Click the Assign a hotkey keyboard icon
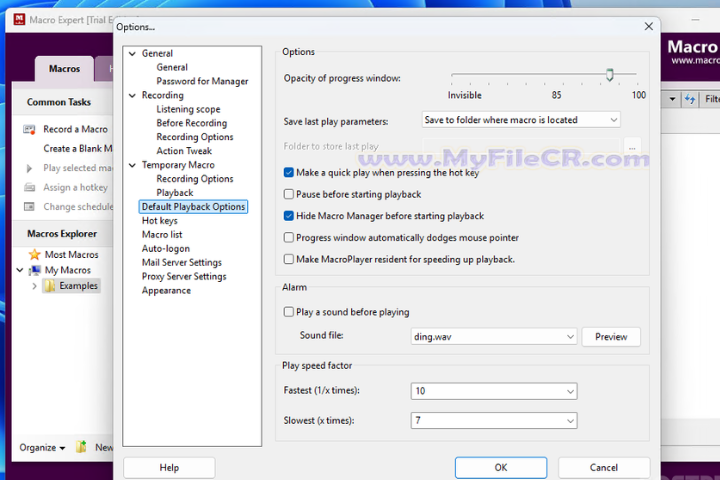 point(29,187)
